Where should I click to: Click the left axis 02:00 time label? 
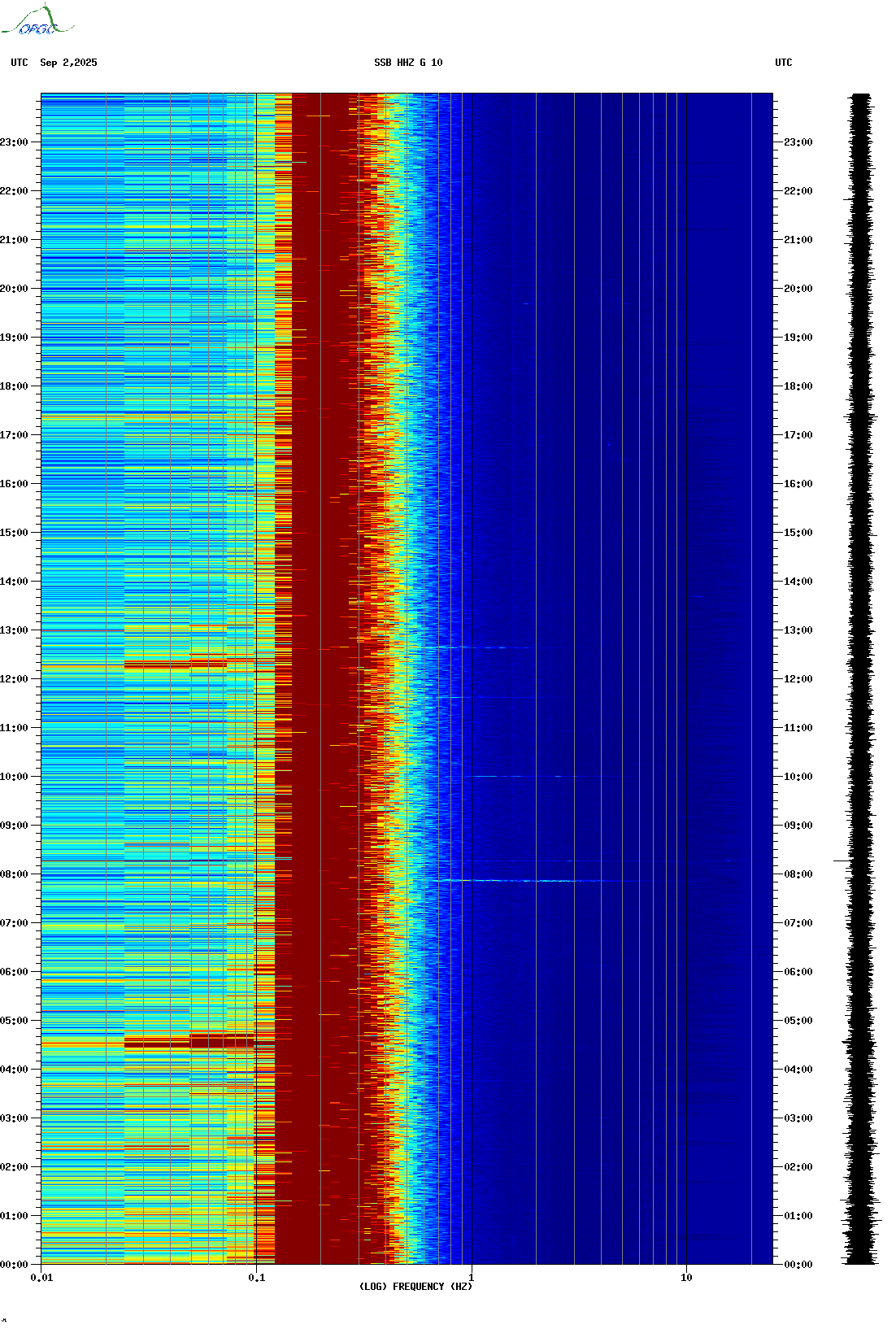coord(14,1167)
